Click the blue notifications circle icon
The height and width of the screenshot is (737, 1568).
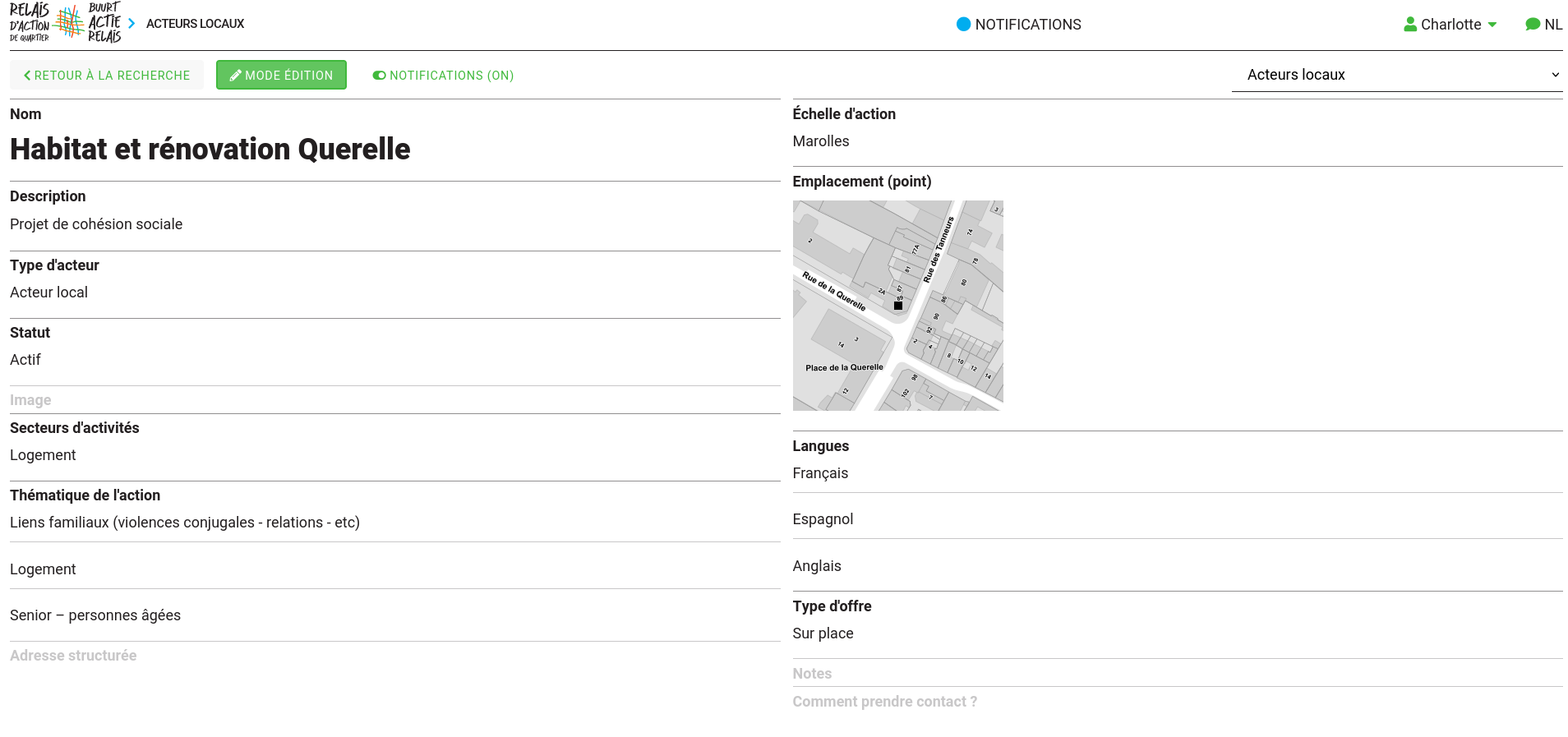[963, 25]
